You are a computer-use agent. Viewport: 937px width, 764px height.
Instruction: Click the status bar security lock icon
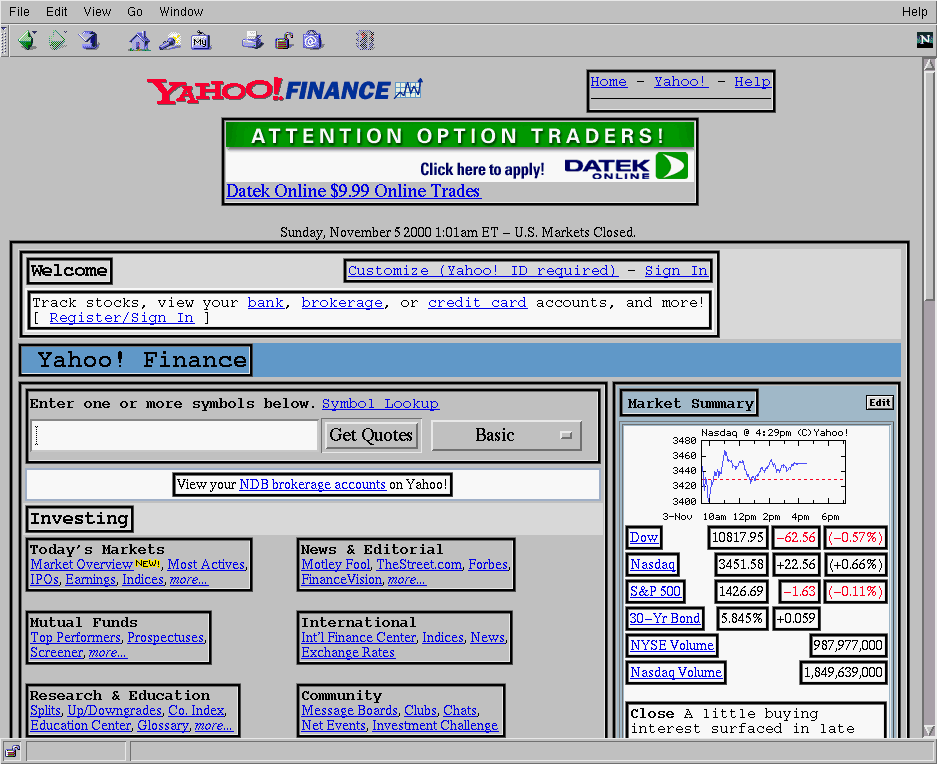point(13,751)
